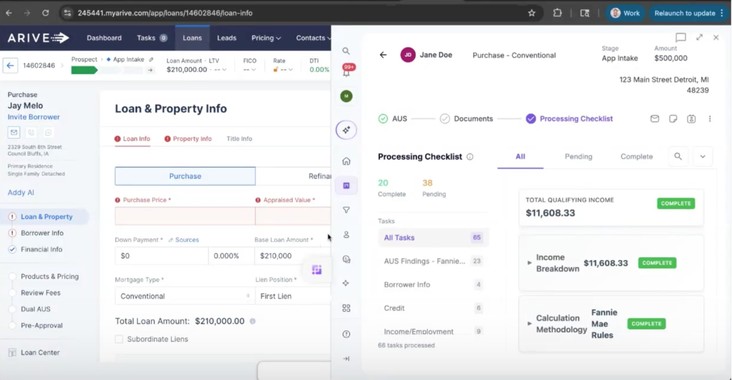Viewport: 732px width, 380px height.
Task: Open the Pricing menu dropdown
Action: (x=266, y=38)
